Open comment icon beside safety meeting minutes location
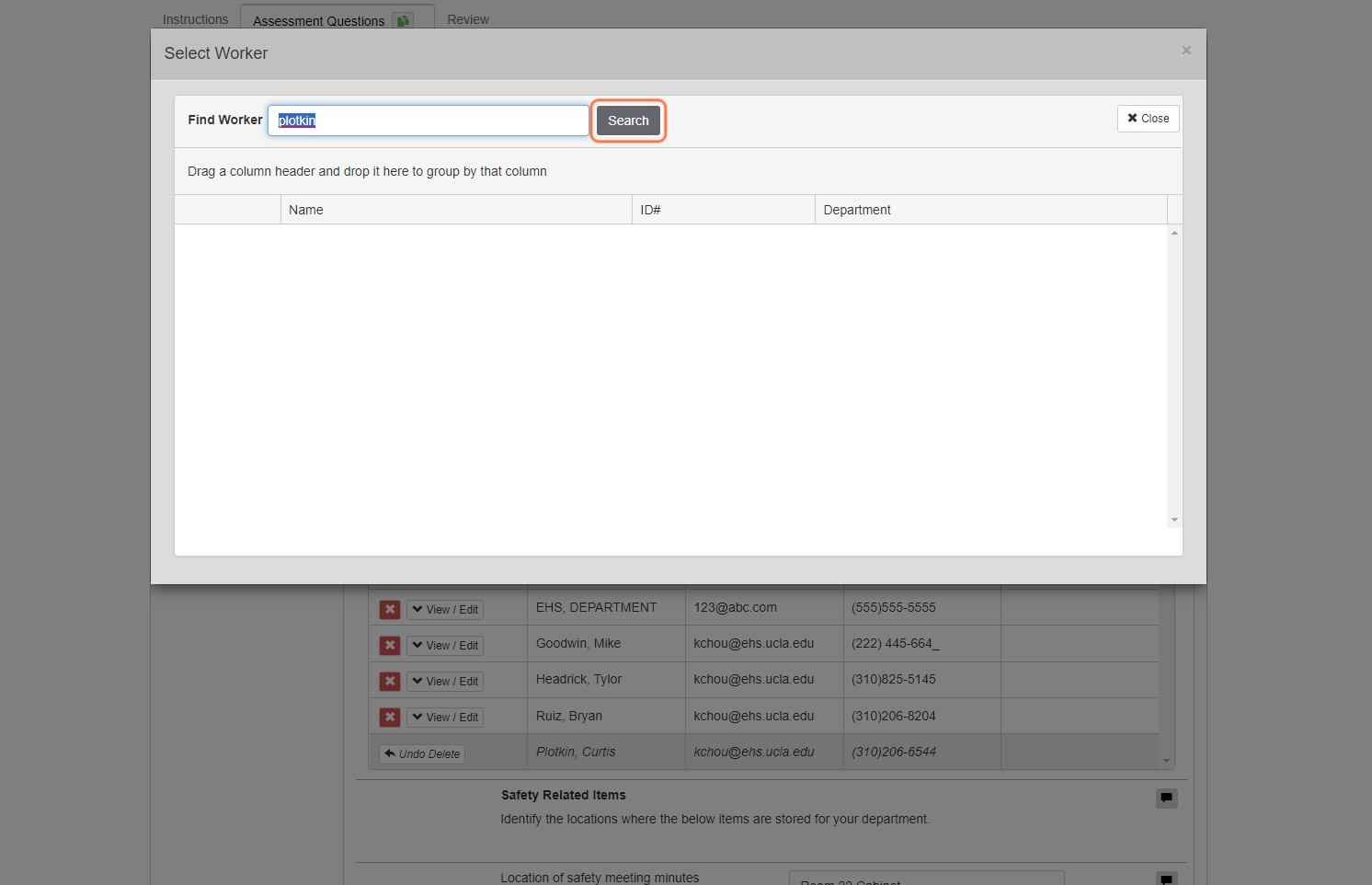 (1166, 879)
